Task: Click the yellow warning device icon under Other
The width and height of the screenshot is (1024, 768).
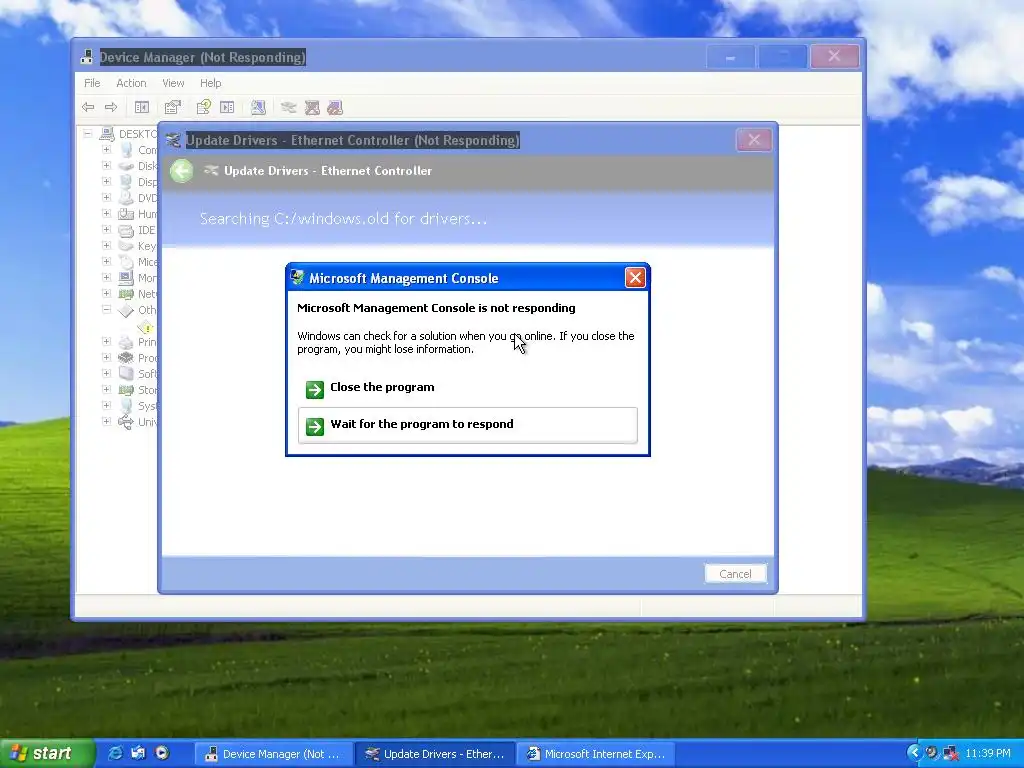Action: (147, 327)
